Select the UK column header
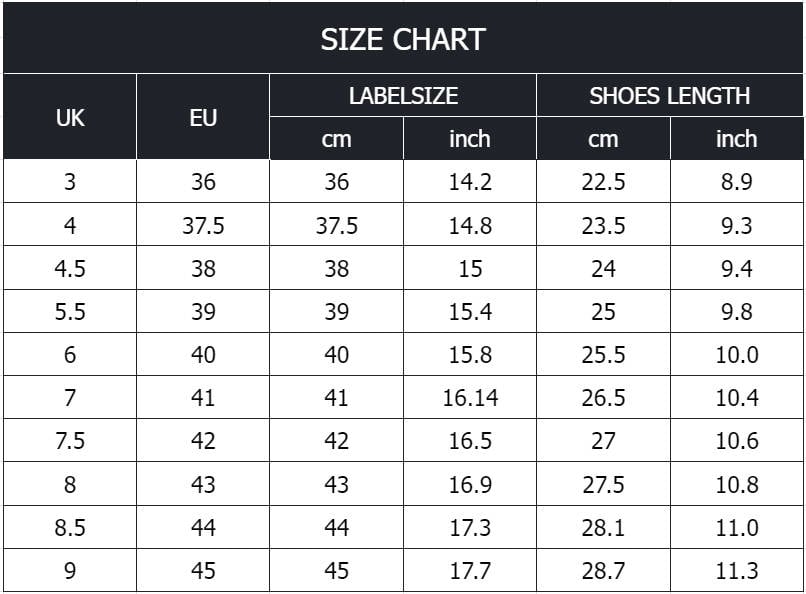This screenshot has height=594, width=806. coord(70,117)
